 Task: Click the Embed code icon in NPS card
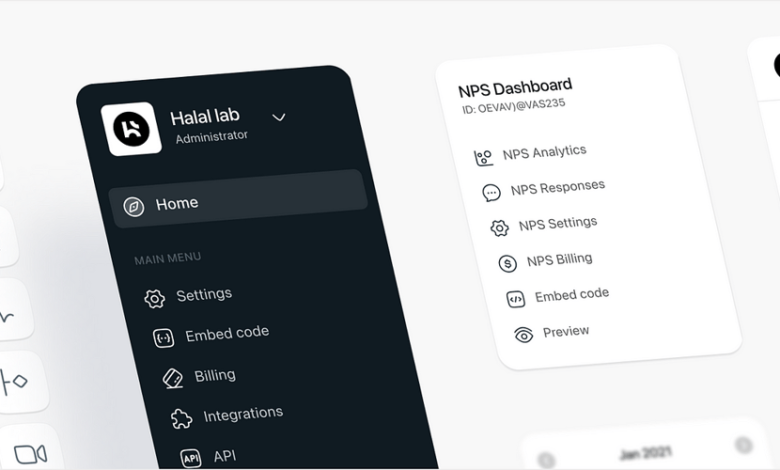(x=516, y=299)
